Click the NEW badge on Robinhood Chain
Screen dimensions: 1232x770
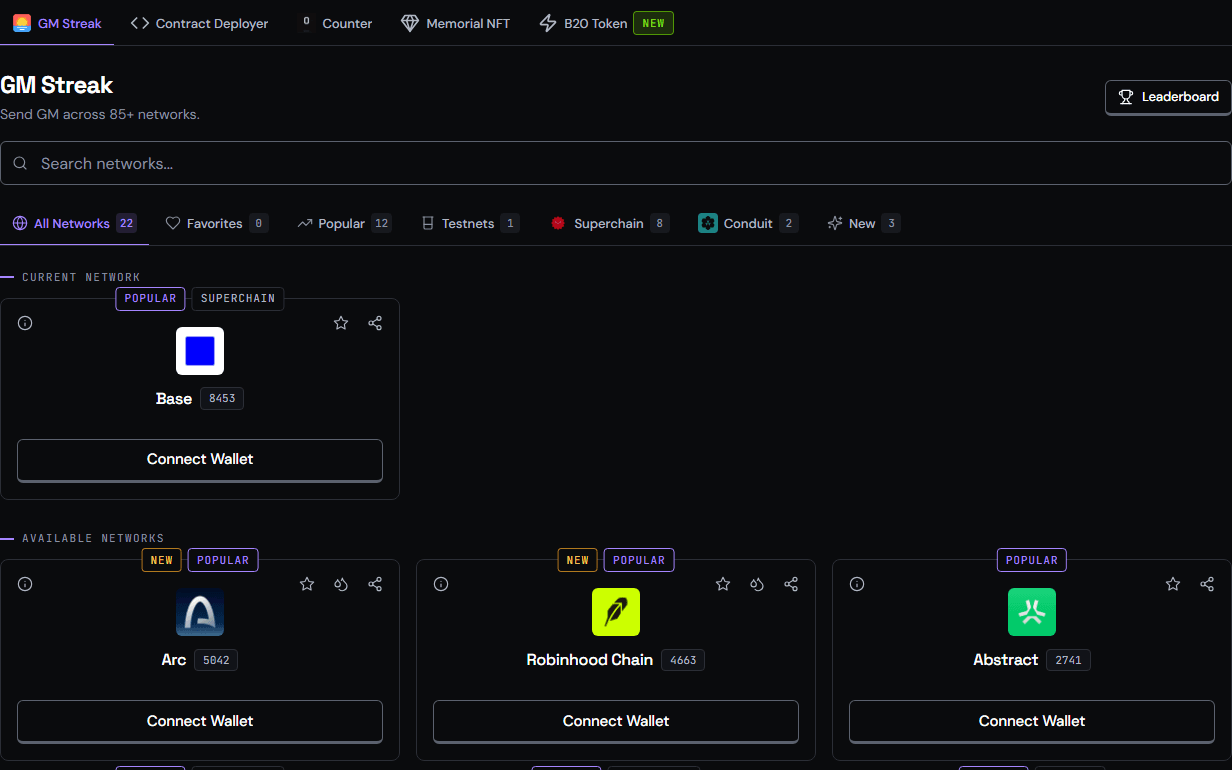pyautogui.click(x=578, y=560)
